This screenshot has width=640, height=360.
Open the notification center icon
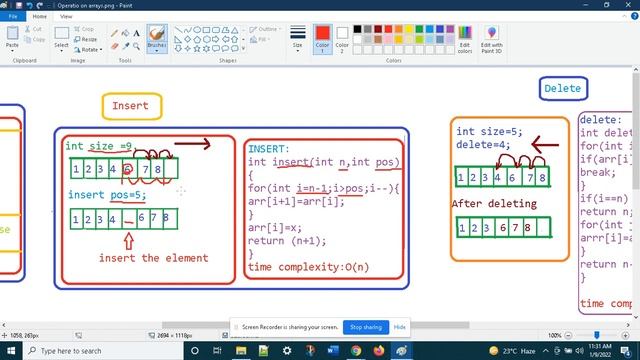coord(626,351)
